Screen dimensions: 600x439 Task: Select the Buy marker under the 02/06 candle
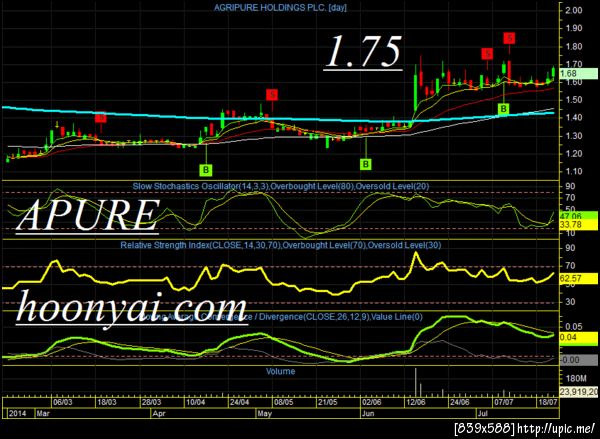tap(366, 164)
